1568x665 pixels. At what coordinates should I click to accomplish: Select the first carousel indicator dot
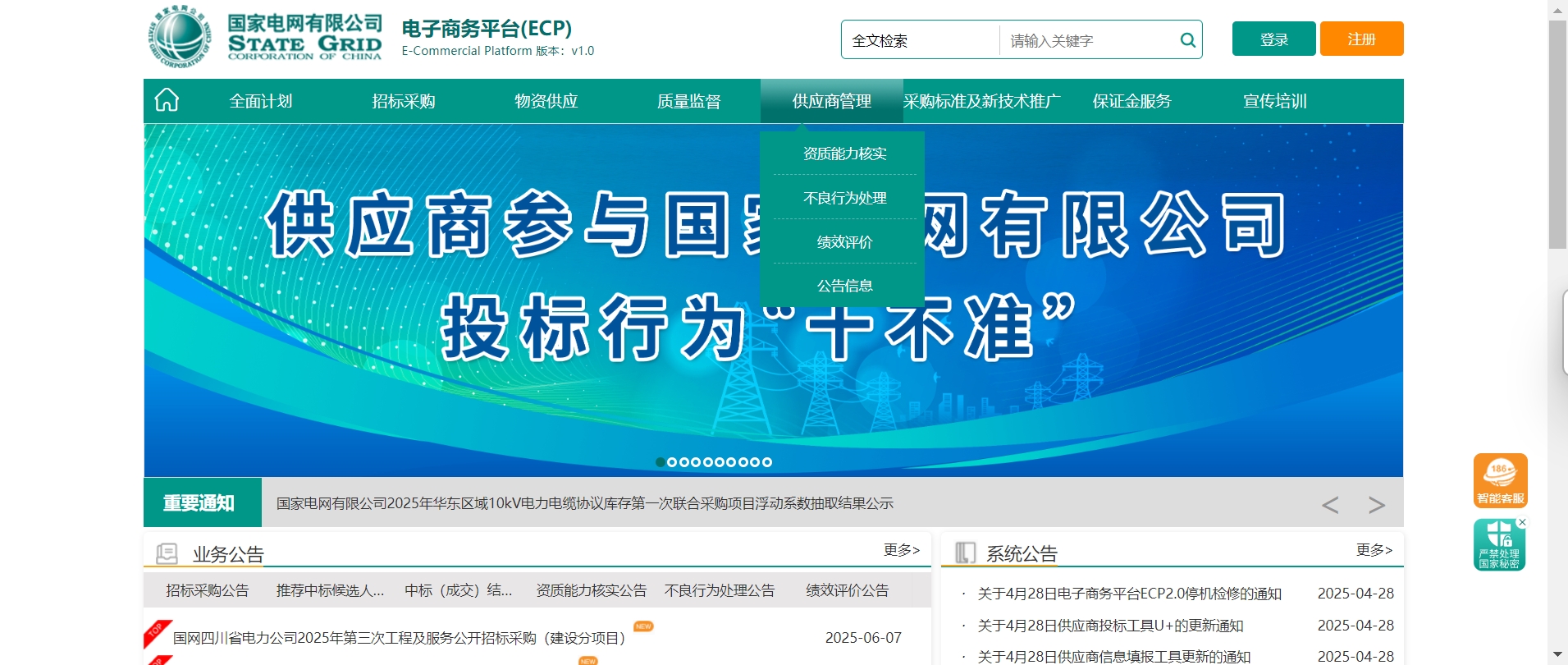pos(661,462)
